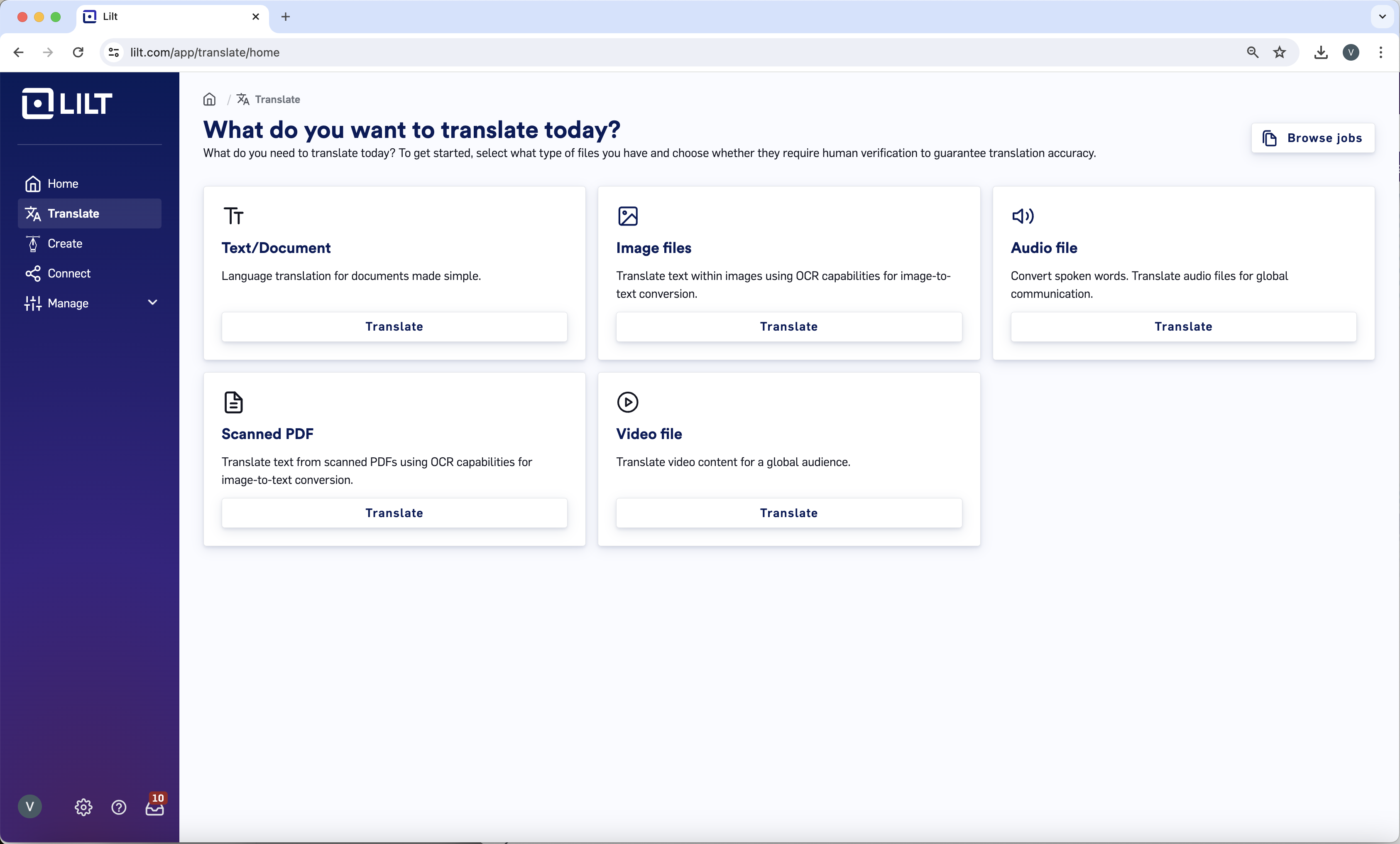Screen dimensions: 1400x844
Task: Click the Create pen icon
Action: 33,243
